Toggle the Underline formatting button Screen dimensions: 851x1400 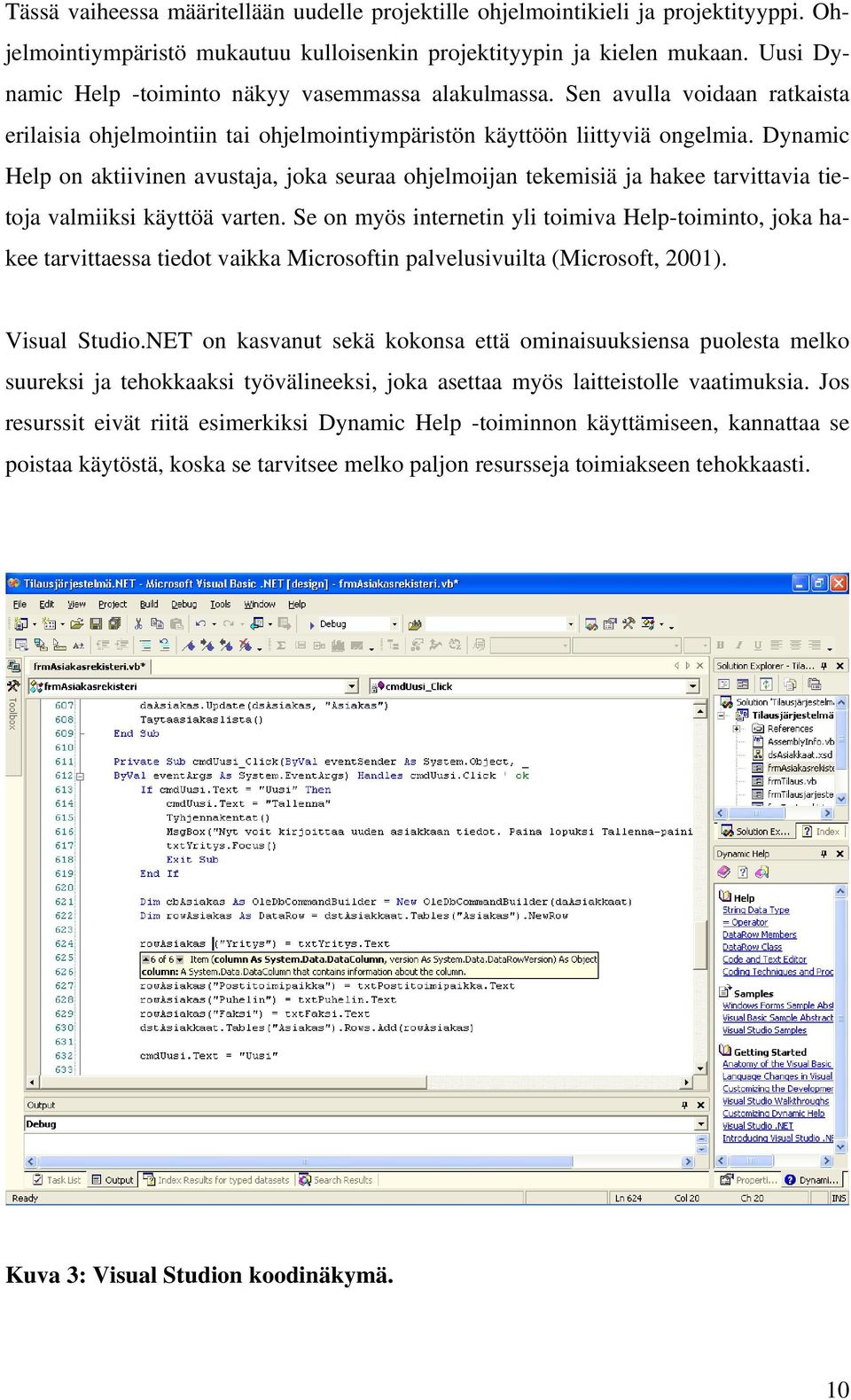[758, 645]
